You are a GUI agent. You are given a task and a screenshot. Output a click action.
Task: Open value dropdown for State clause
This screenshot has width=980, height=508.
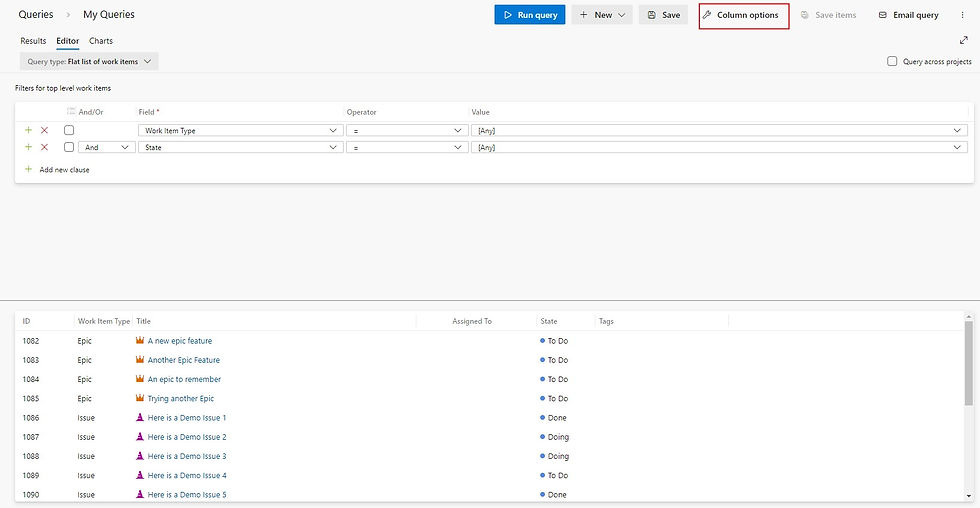tap(719, 147)
